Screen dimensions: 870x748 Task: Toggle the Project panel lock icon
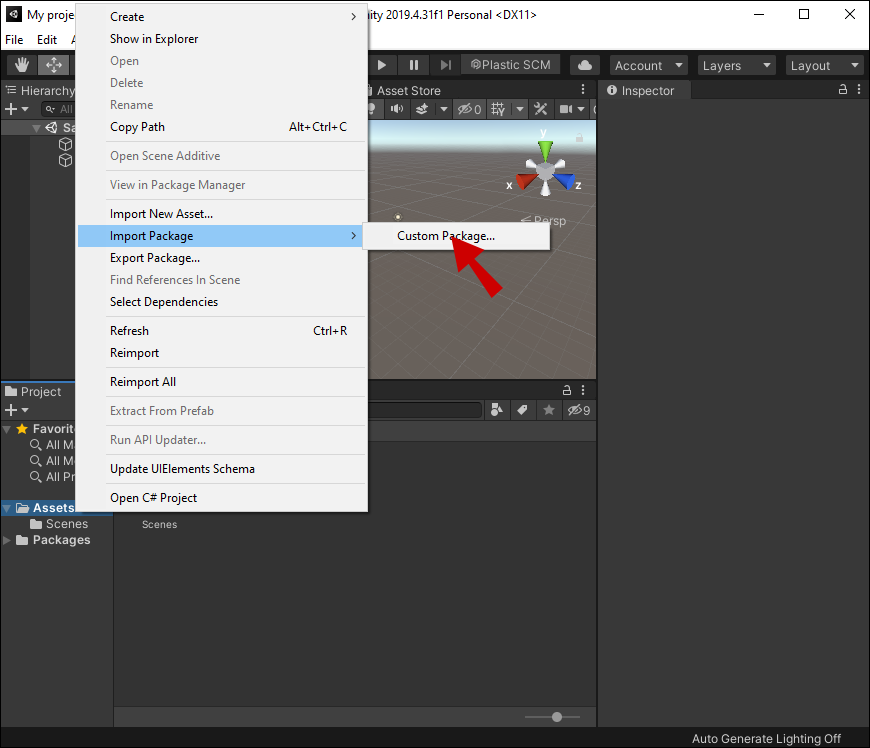pyautogui.click(x=566, y=390)
